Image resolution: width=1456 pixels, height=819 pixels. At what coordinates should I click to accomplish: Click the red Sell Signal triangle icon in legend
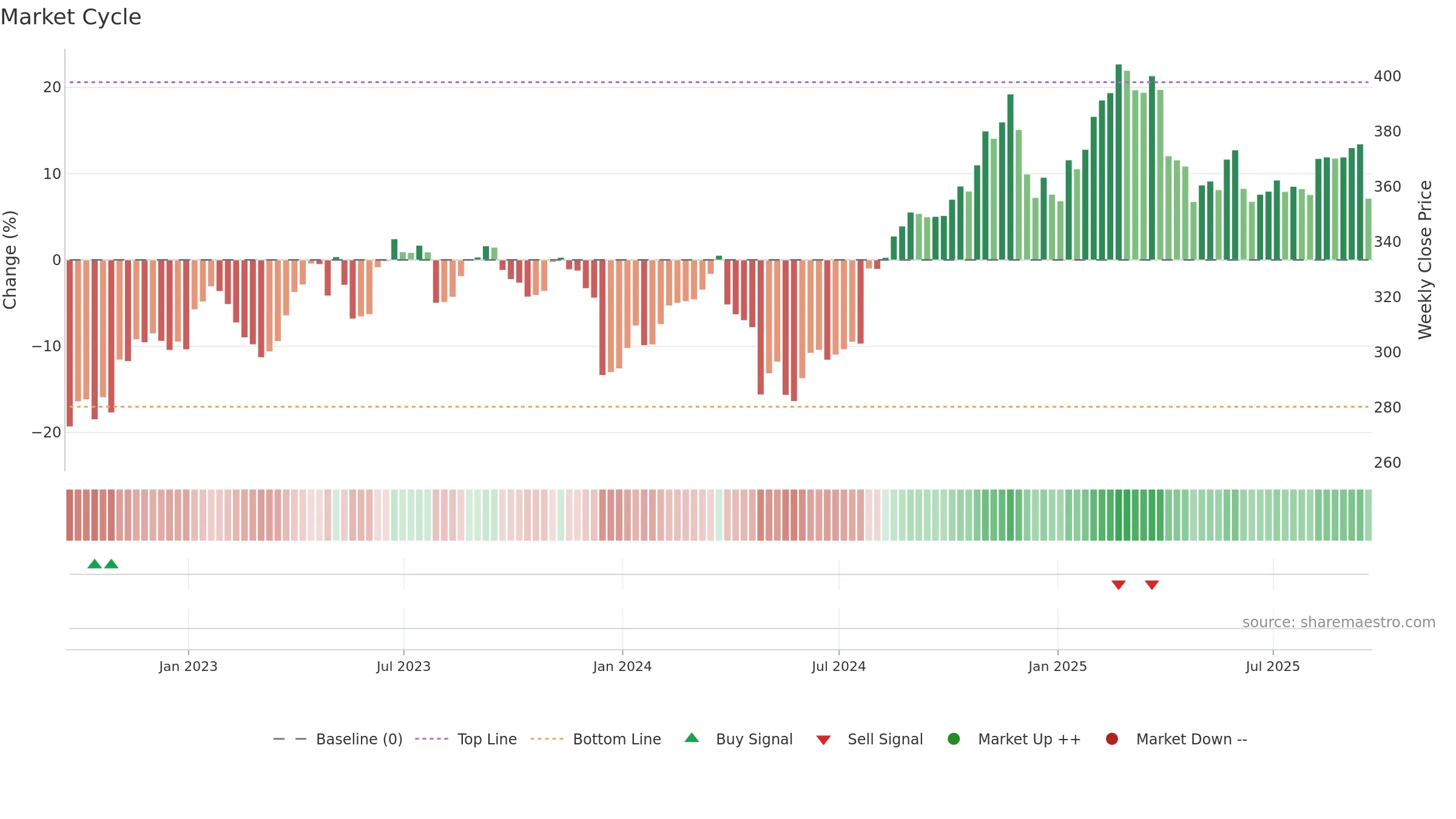click(x=823, y=740)
